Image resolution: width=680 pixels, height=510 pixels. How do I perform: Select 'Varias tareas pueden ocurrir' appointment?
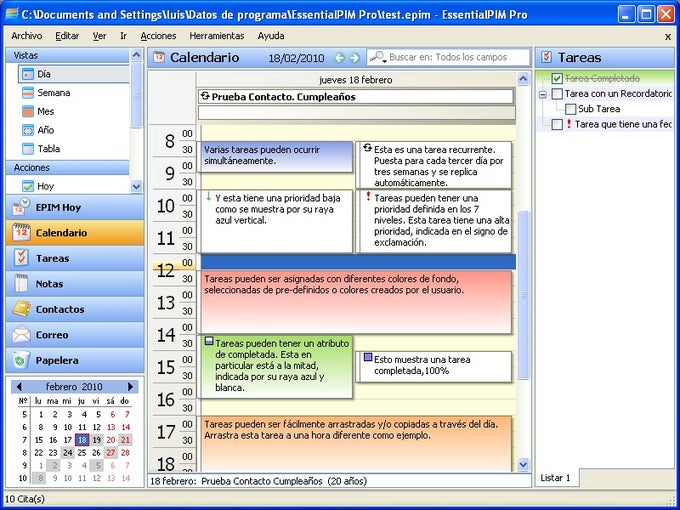[276, 157]
